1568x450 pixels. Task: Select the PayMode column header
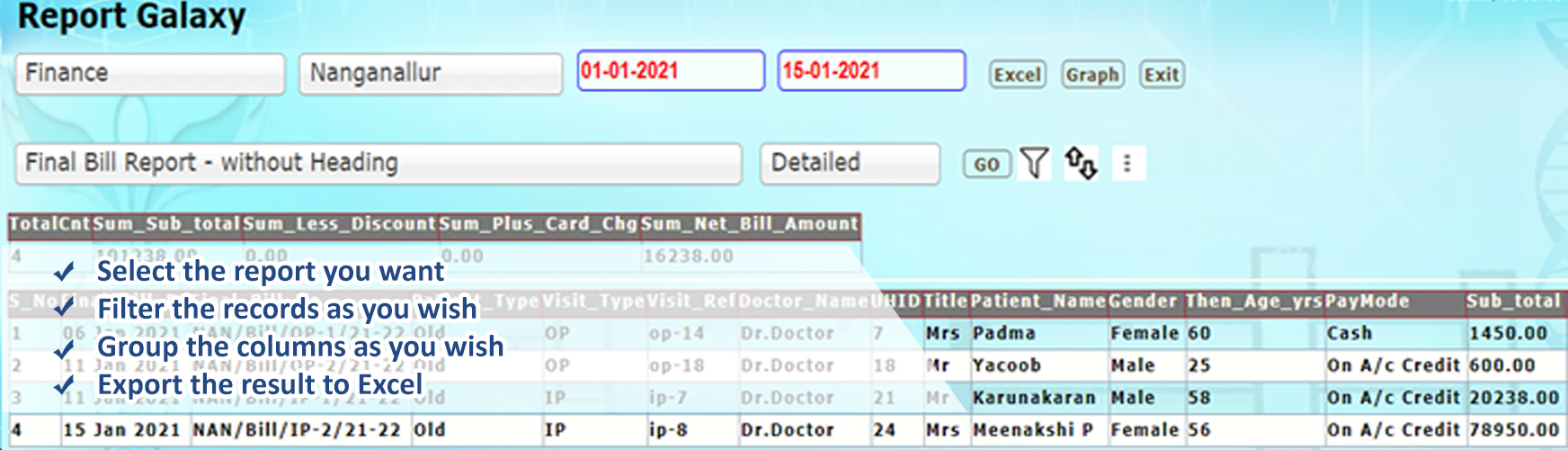click(1367, 301)
